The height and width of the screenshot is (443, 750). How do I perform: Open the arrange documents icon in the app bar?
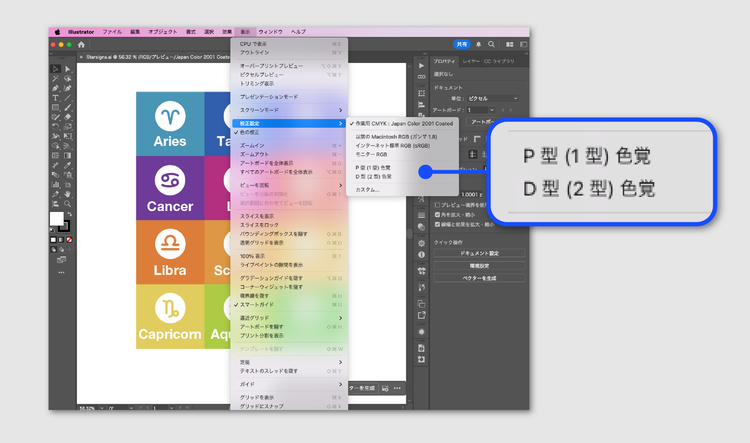510,44
